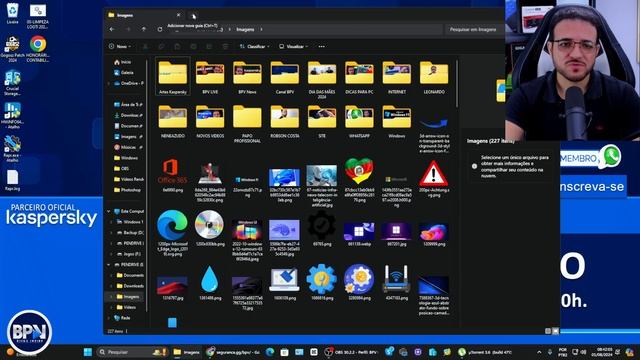Open Músicas quick access item
This screenshot has height=360, width=640.
(128, 147)
